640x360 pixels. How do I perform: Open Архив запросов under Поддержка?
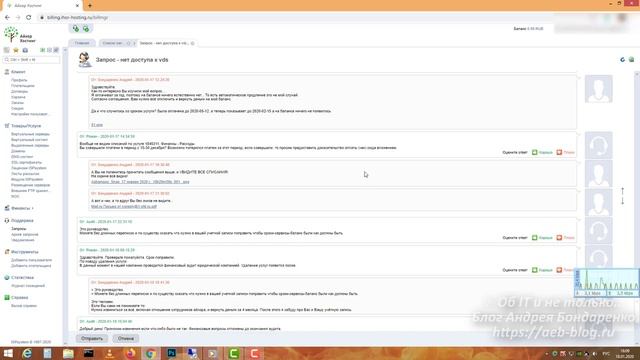coord(24,234)
